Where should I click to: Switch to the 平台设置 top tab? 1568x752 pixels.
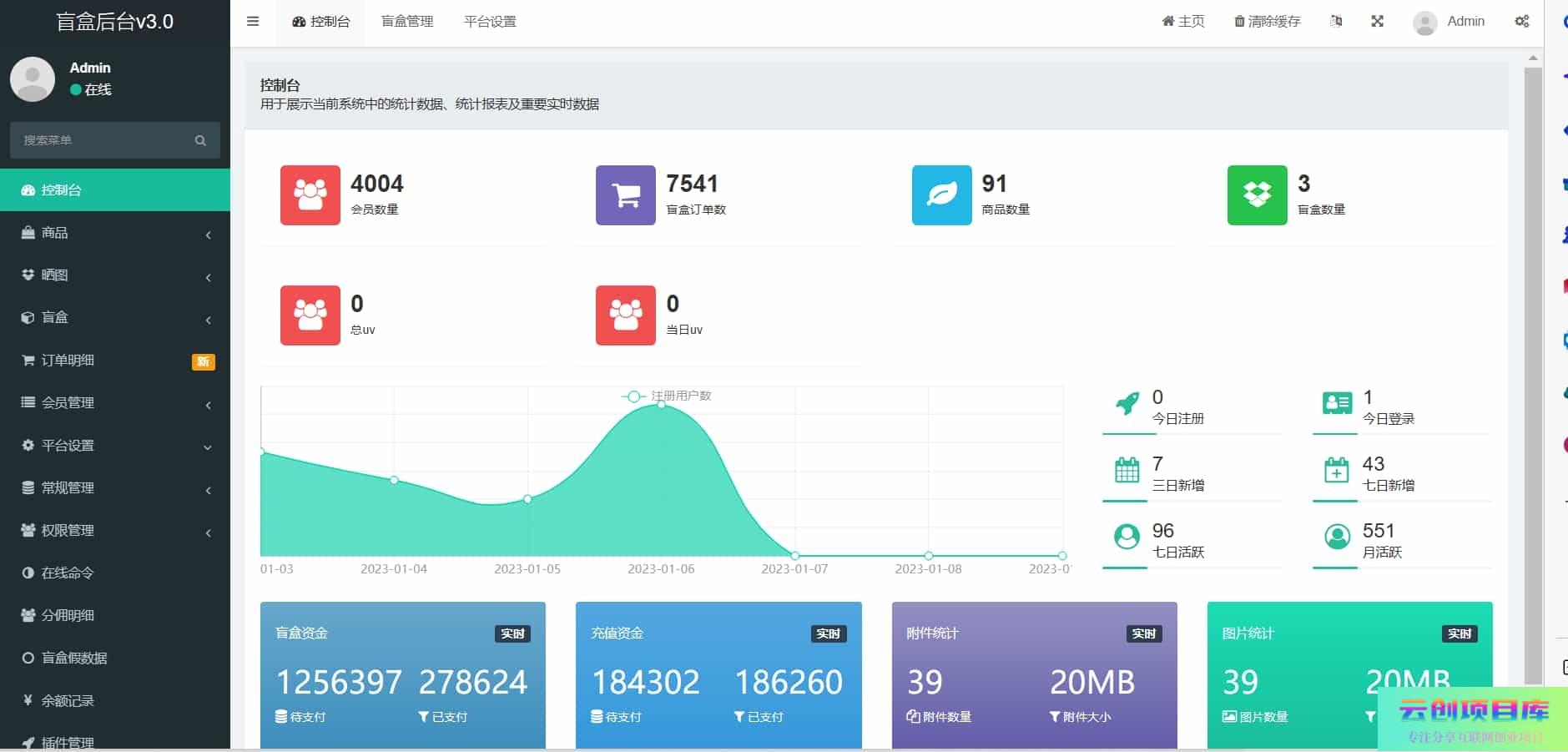(490, 22)
